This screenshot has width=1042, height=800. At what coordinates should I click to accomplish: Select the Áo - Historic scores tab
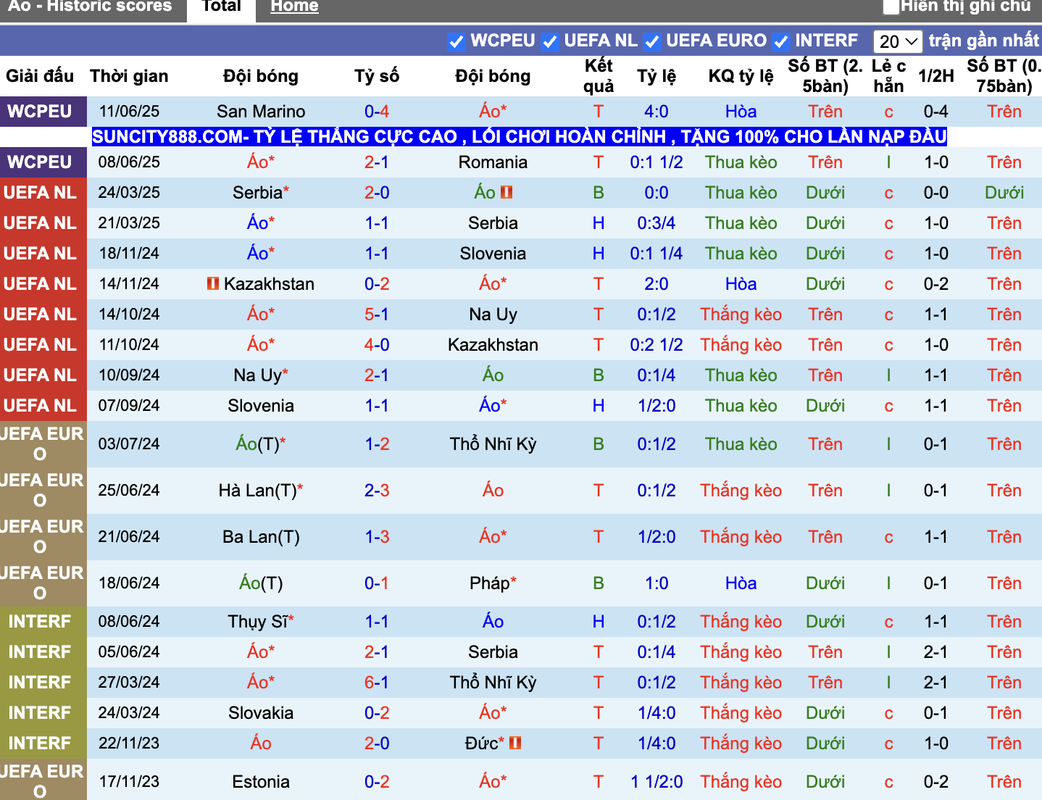[90, 7]
